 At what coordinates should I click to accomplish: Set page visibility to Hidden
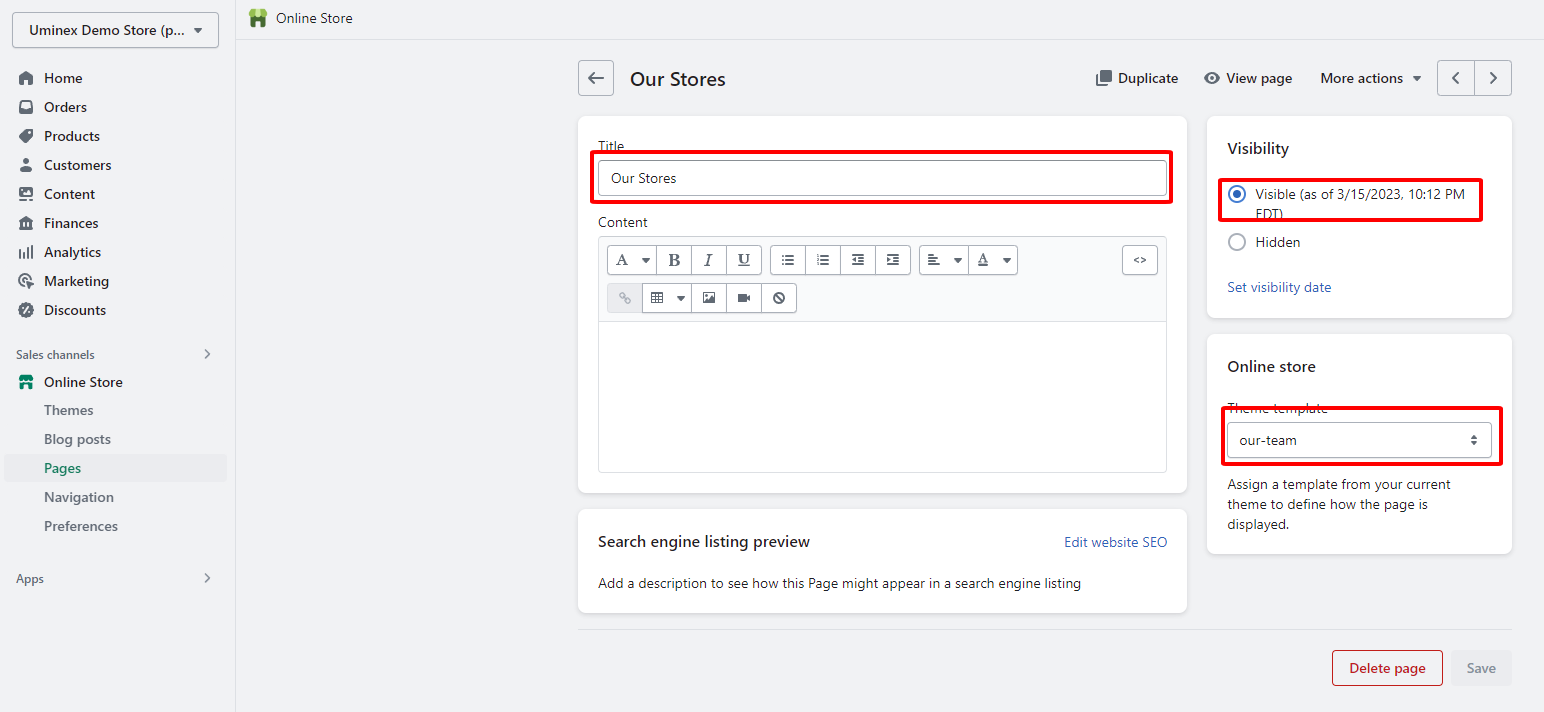tap(1237, 242)
